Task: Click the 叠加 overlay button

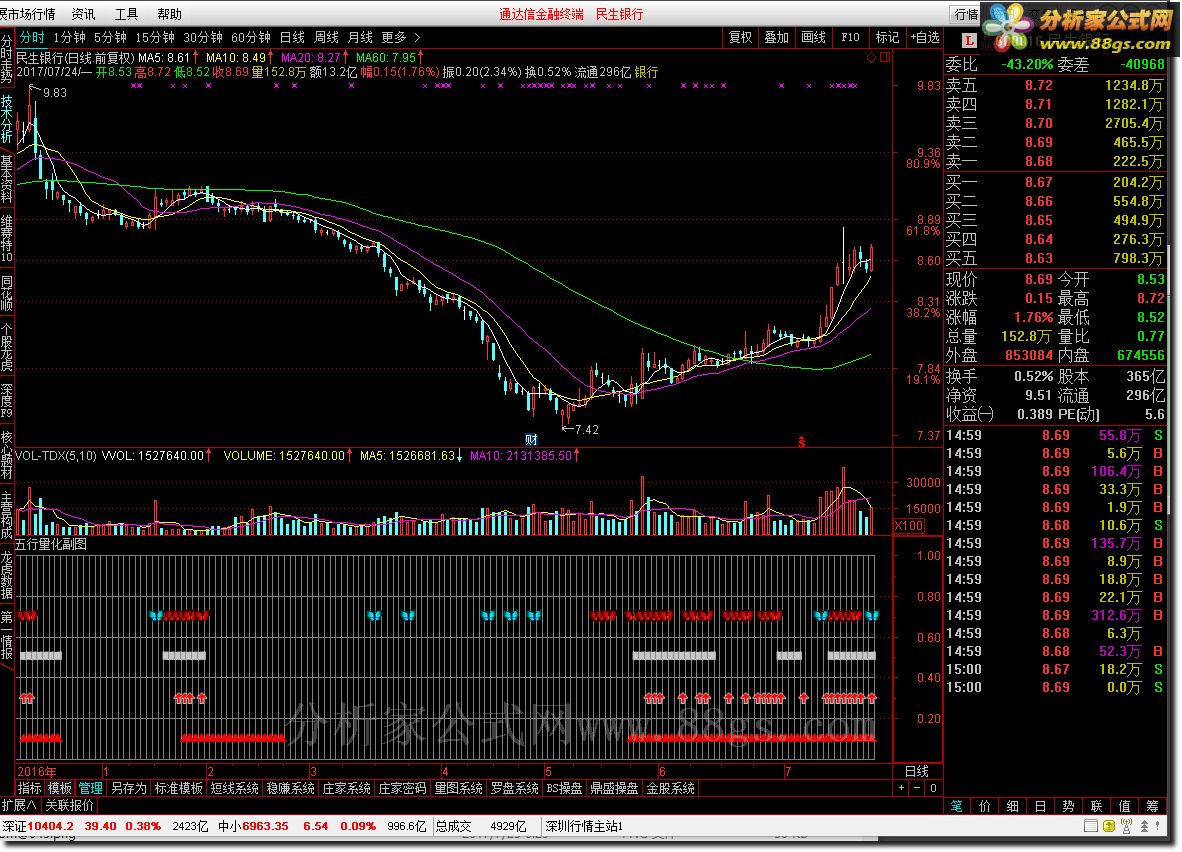Action: [776, 37]
